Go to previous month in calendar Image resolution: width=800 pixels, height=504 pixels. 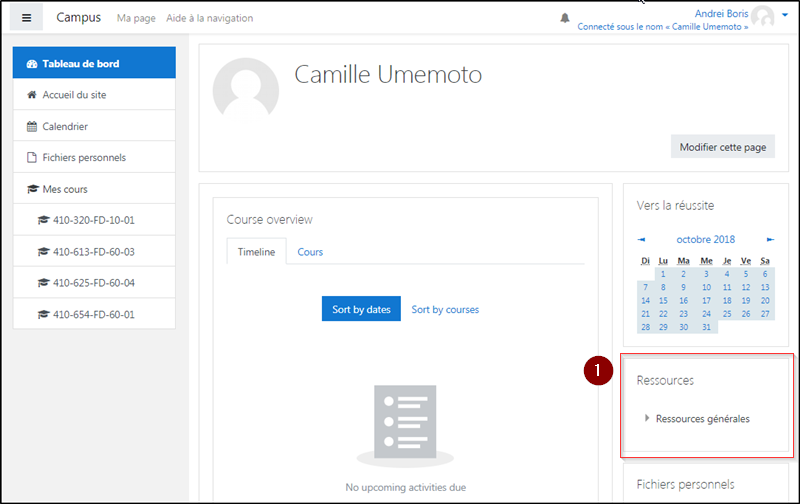[x=642, y=240]
